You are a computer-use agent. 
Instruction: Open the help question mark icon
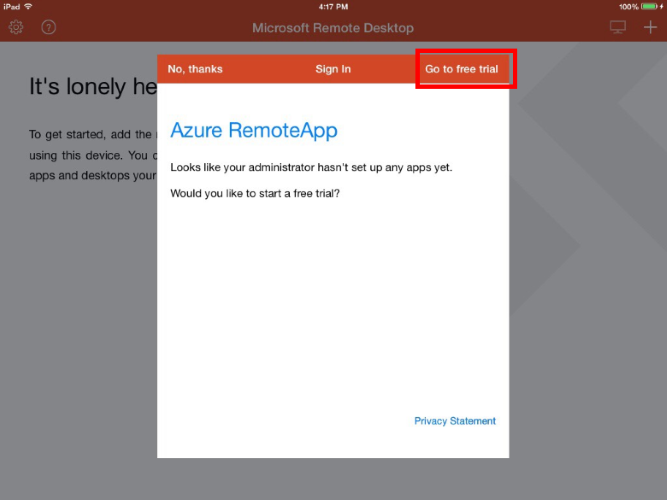coord(48,27)
